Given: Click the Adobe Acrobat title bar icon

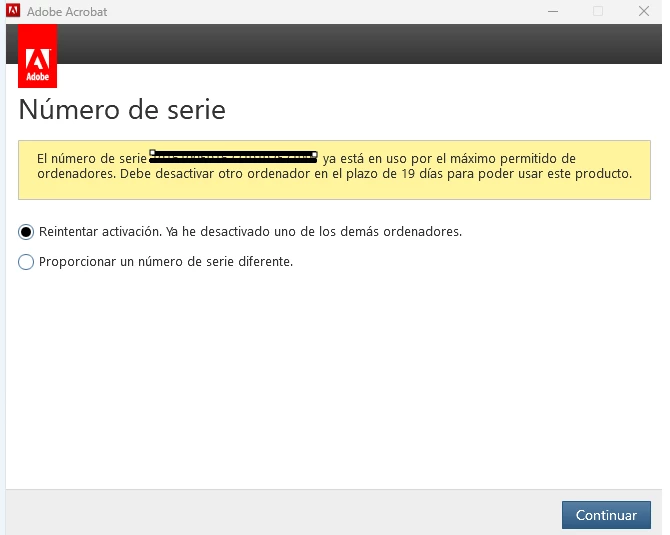Looking at the screenshot, I should tap(13, 10).
